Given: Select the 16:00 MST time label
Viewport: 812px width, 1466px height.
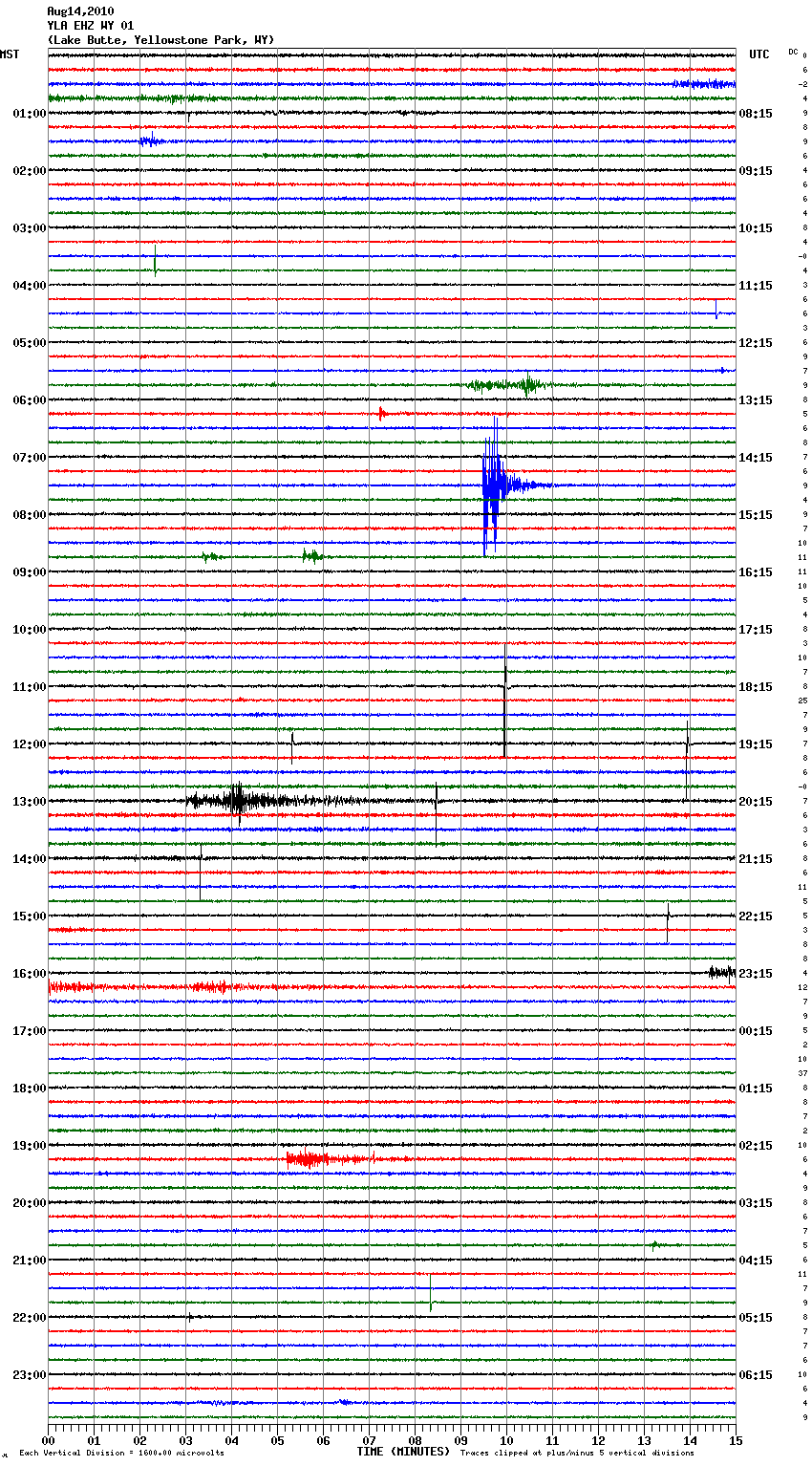Looking at the screenshot, I should coord(30,974).
